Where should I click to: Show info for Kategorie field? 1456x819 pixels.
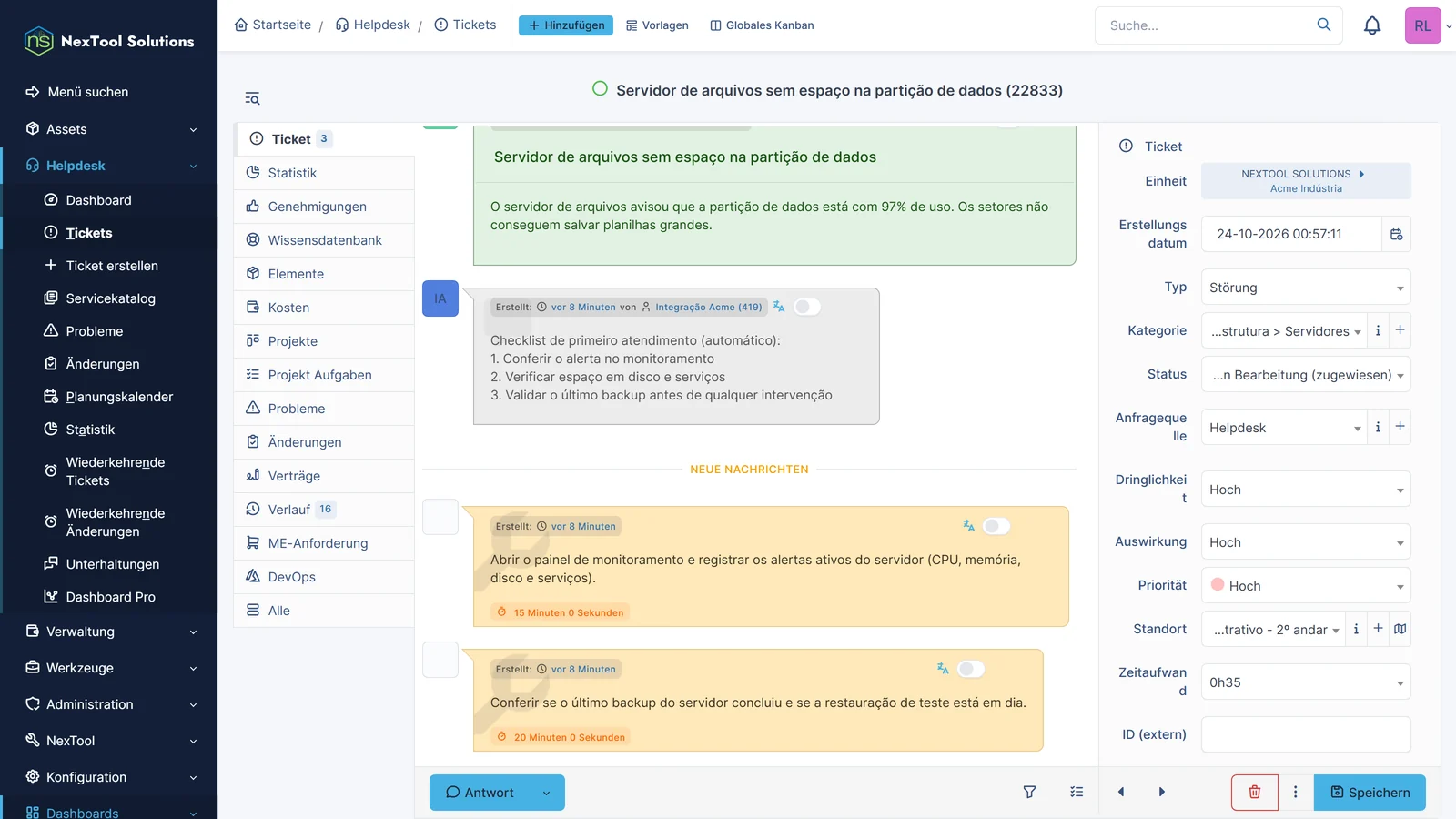point(1378,330)
